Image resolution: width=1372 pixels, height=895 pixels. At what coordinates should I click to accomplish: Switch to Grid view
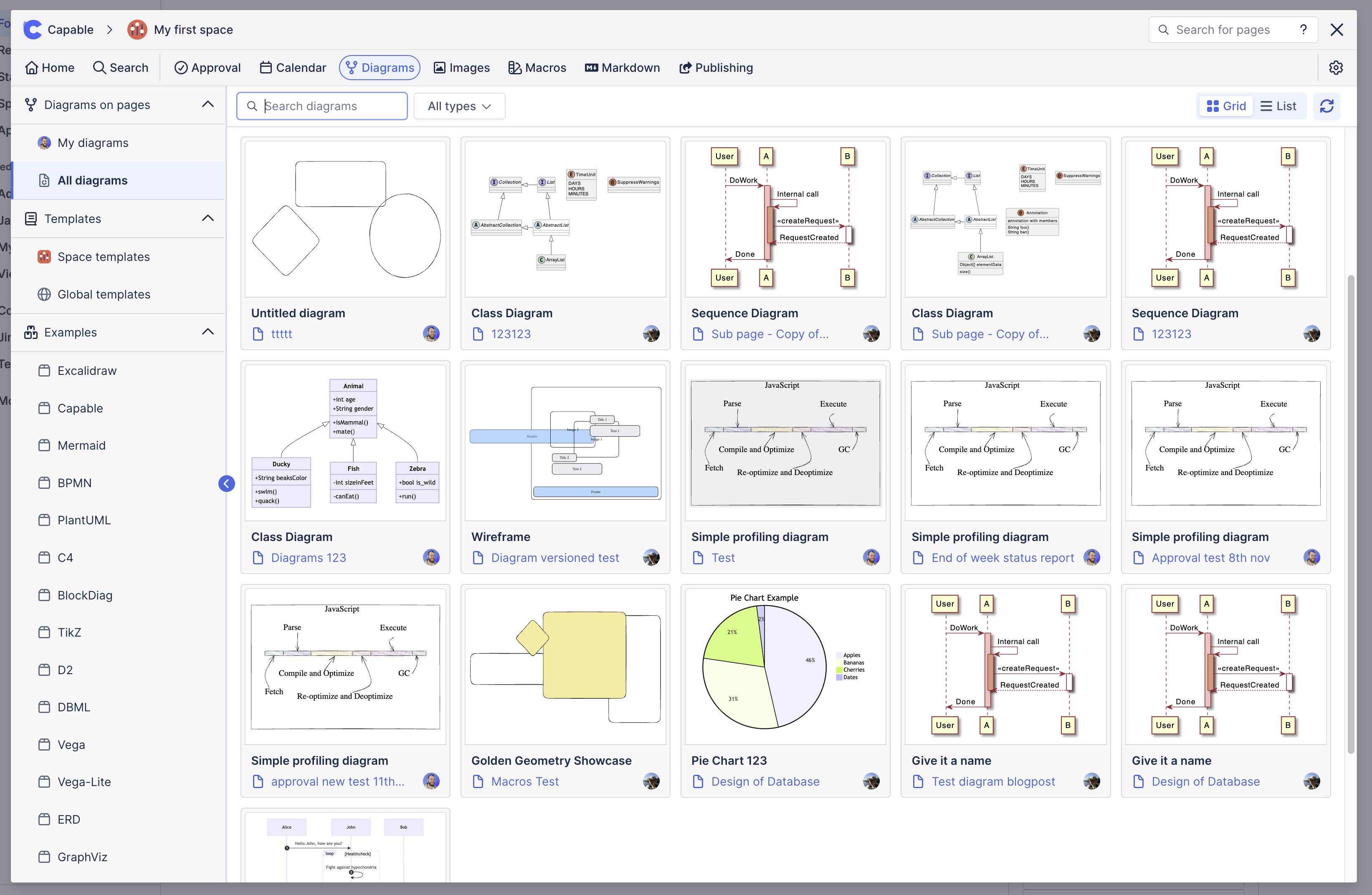coord(1226,106)
